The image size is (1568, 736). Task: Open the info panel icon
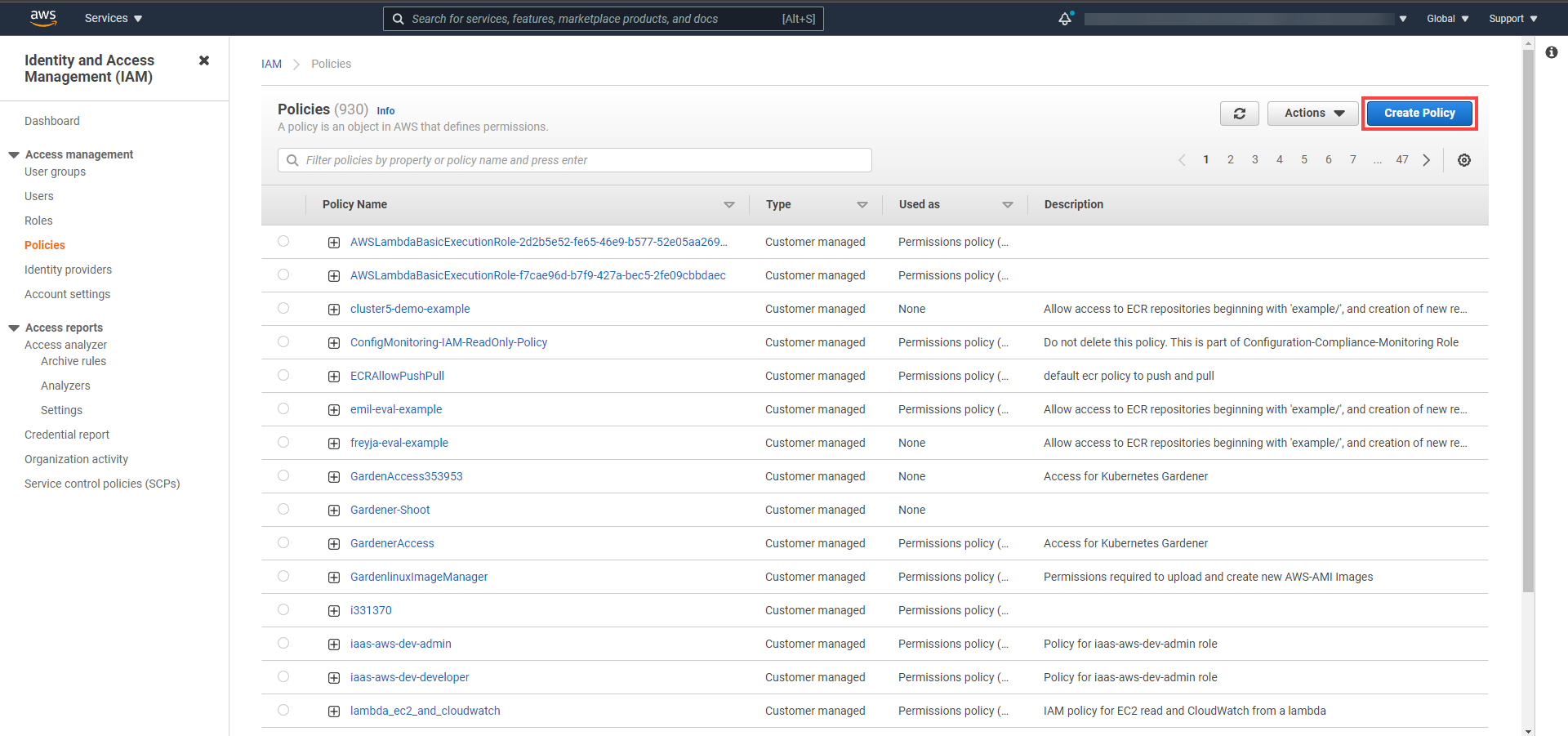[x=1551, y=52]
